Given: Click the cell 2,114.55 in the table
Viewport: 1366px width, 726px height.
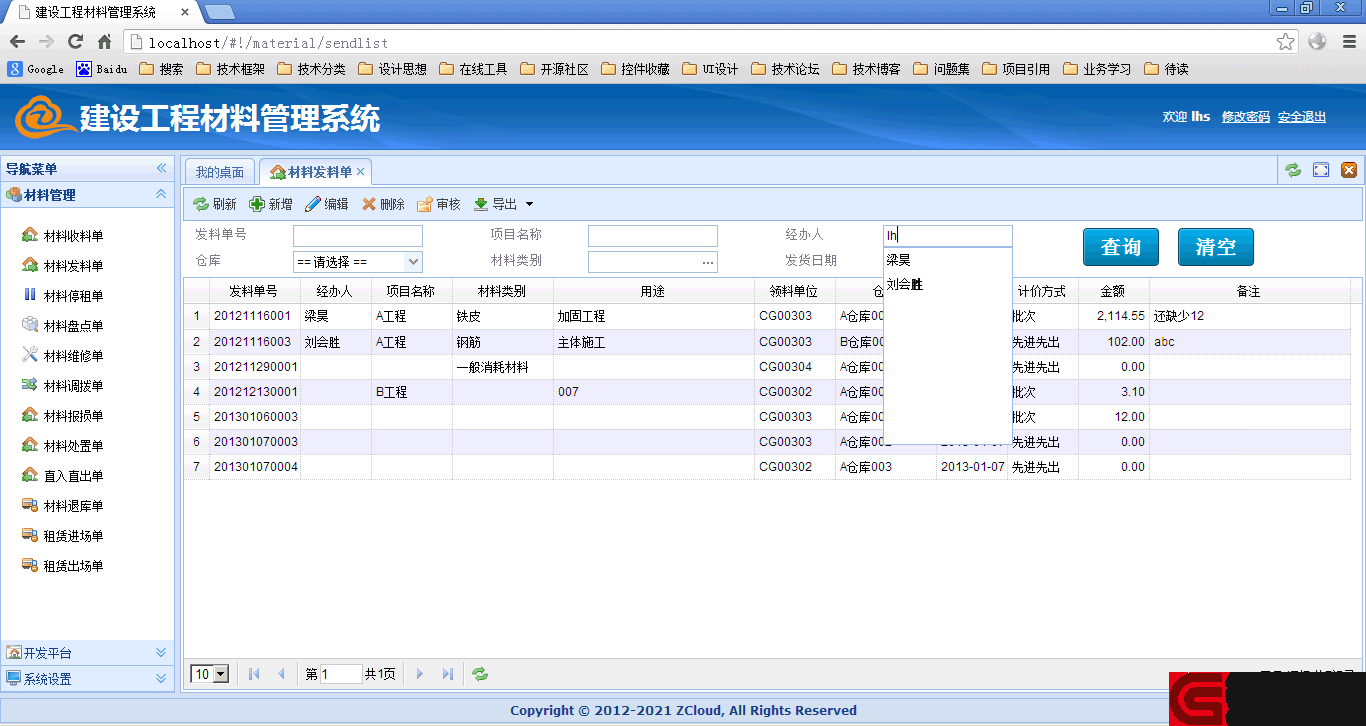Looking at the screenshot, I should pyautogui.click(x=1113, y=316).
